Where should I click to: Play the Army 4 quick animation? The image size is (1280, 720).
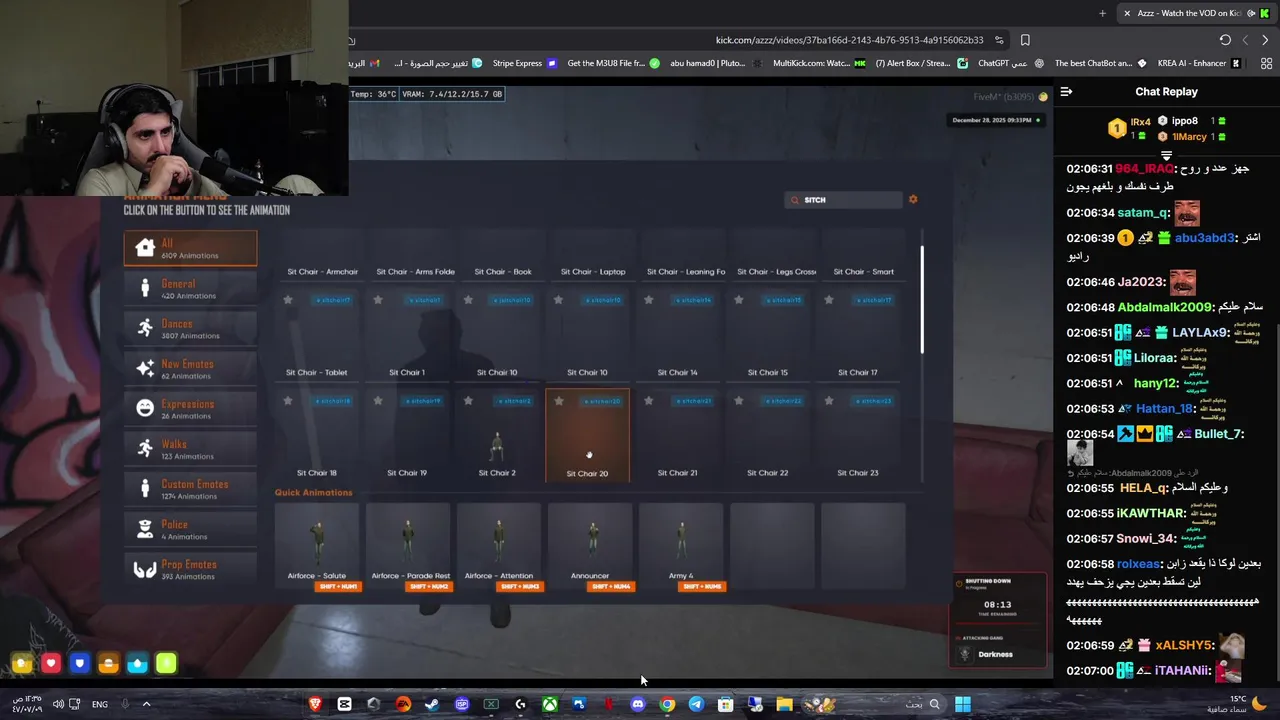click(681, 547)
